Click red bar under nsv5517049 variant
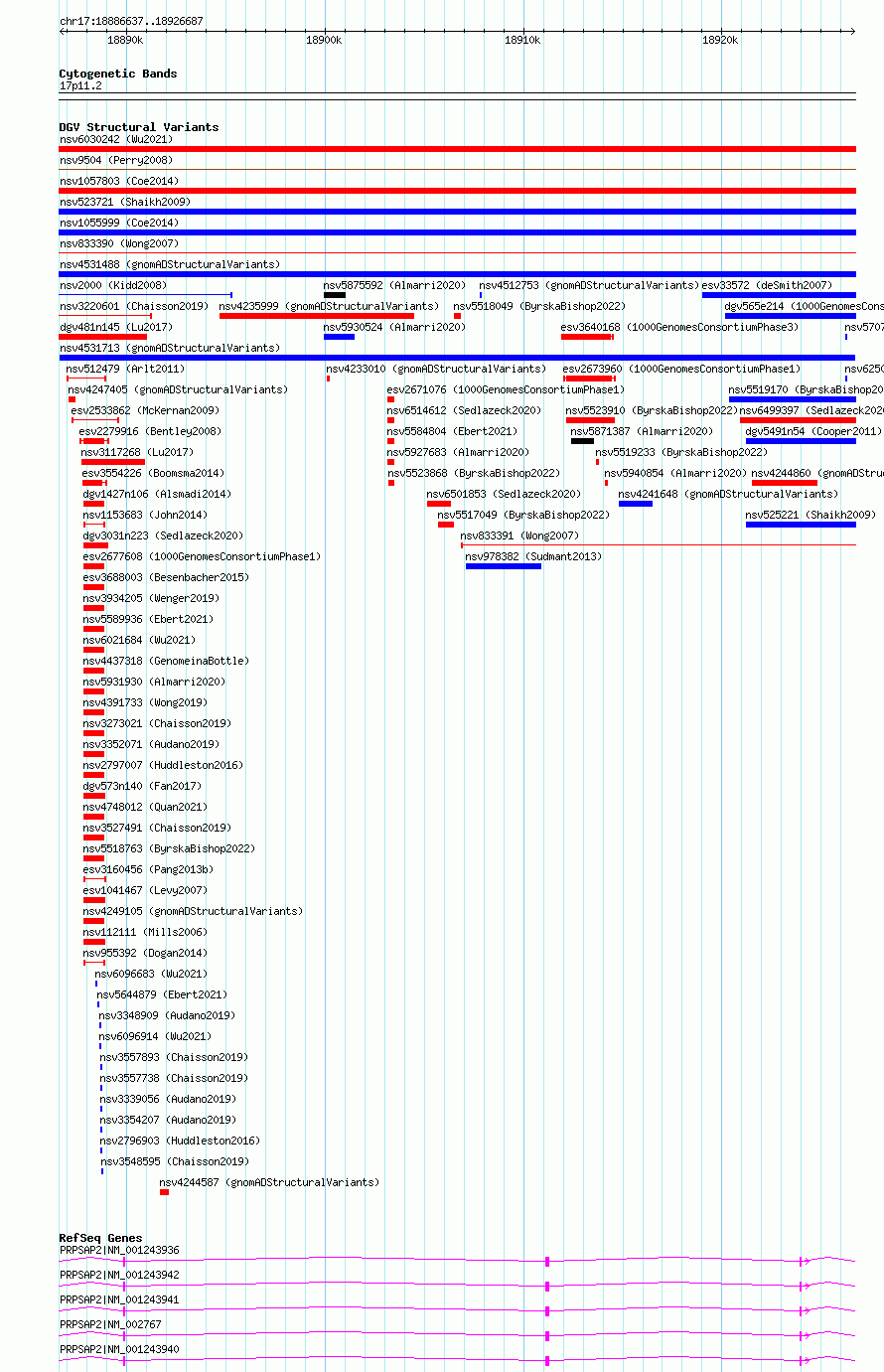Image resolution: width=884 pixels, height=1372 pixels. coord(446,525)
